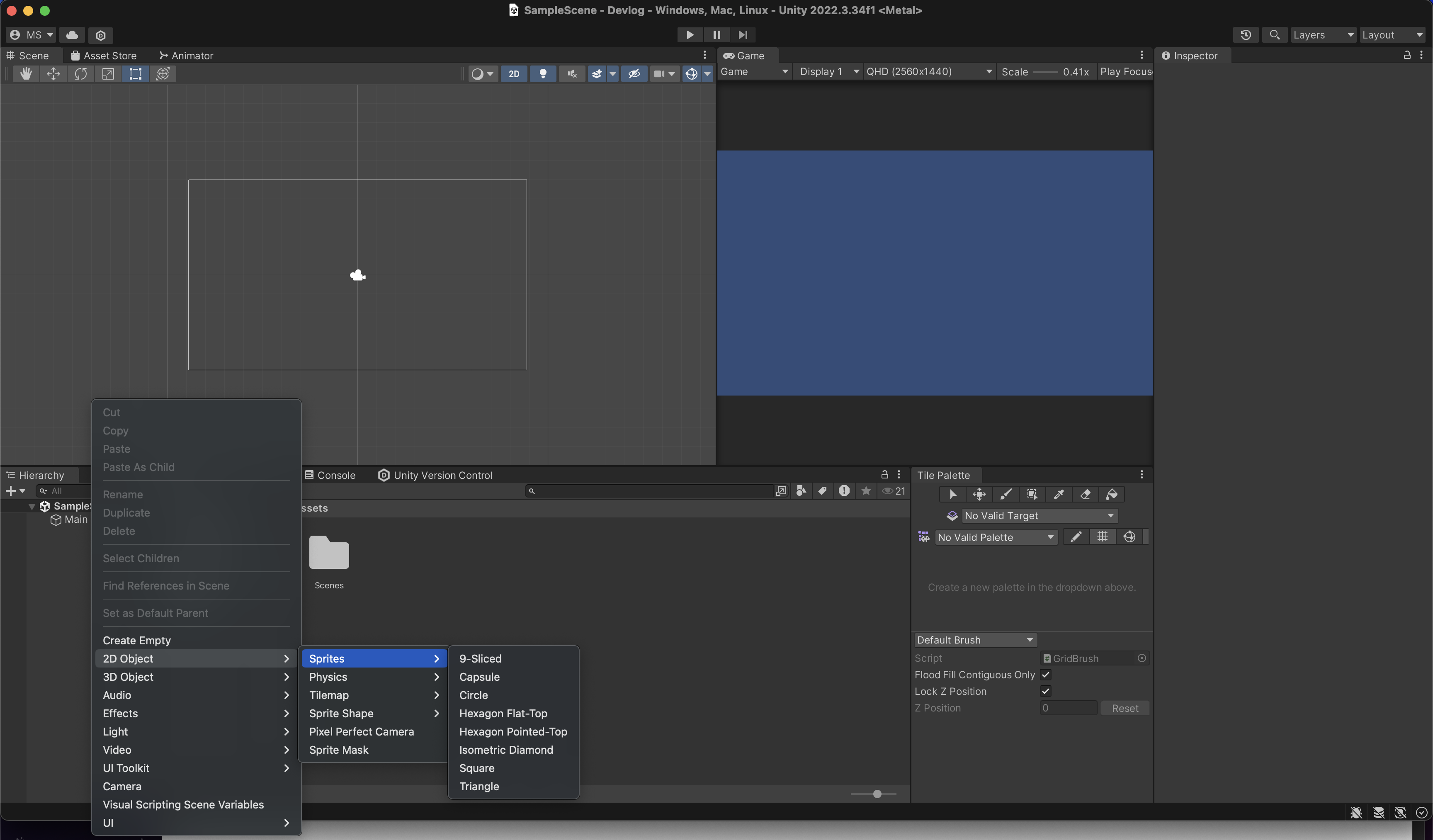Open the Undo History icon
The height and width of the screenshot is (840, 1433).
click(1245, 35)
